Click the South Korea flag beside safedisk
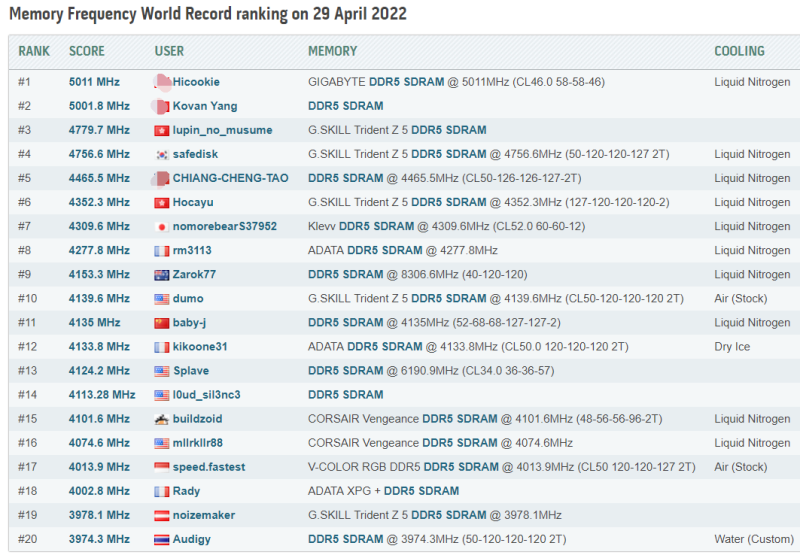 pos(162,155)
